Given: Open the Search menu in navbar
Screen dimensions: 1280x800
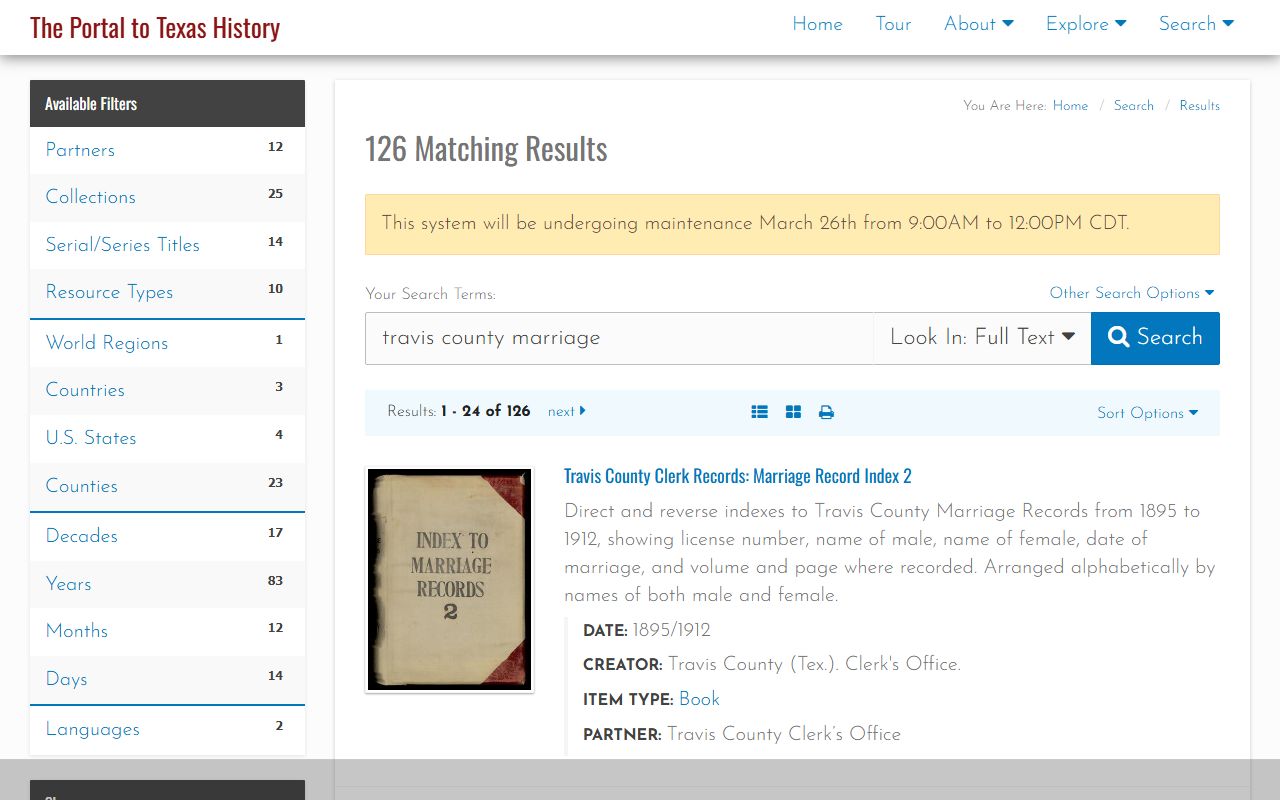Looking at the screenshot, I should pyautogui.click(x=1196, y=24).
